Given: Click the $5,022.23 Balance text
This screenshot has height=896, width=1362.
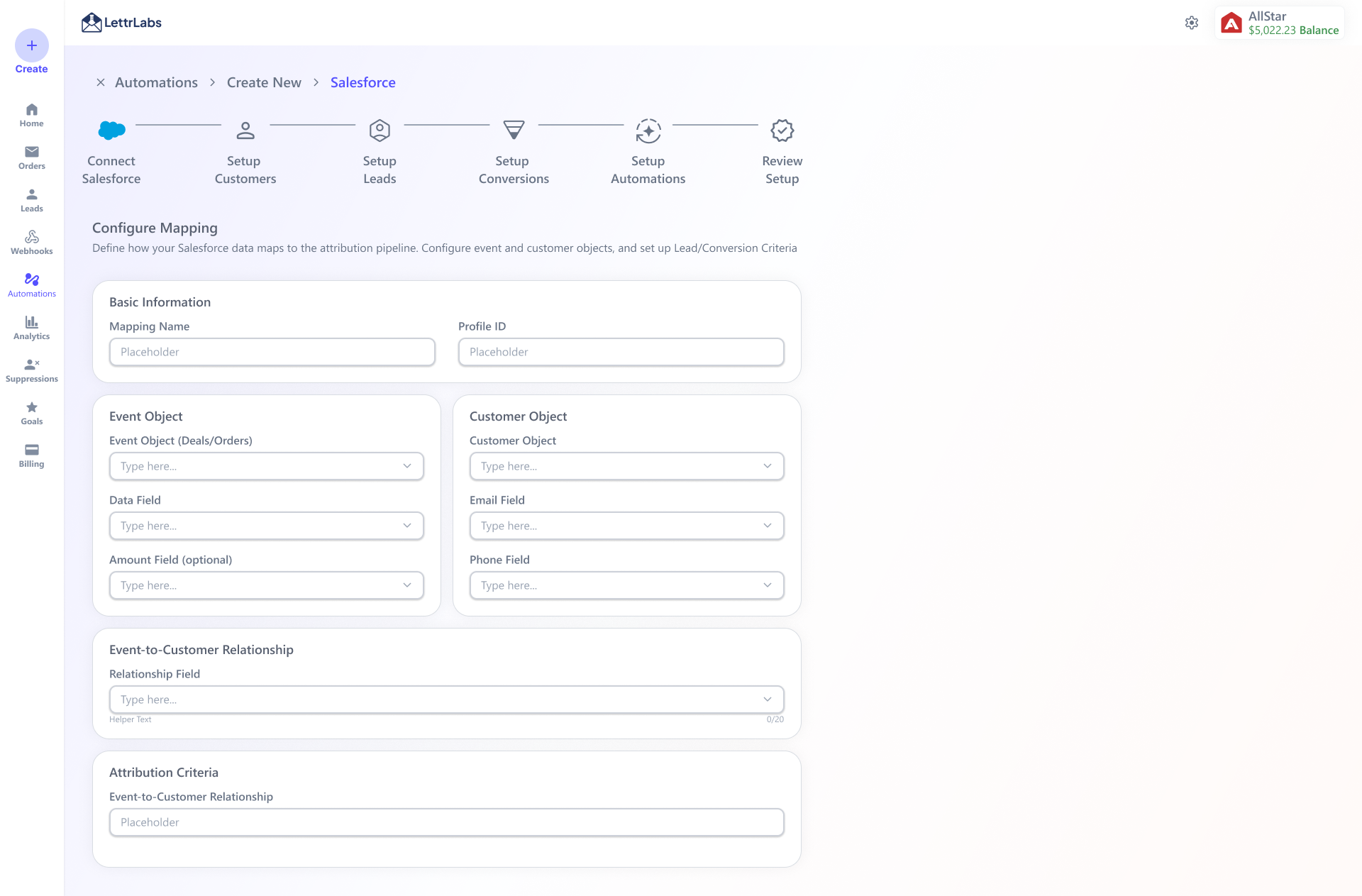Looking at the screenshot, I should tap(1293, 31).
